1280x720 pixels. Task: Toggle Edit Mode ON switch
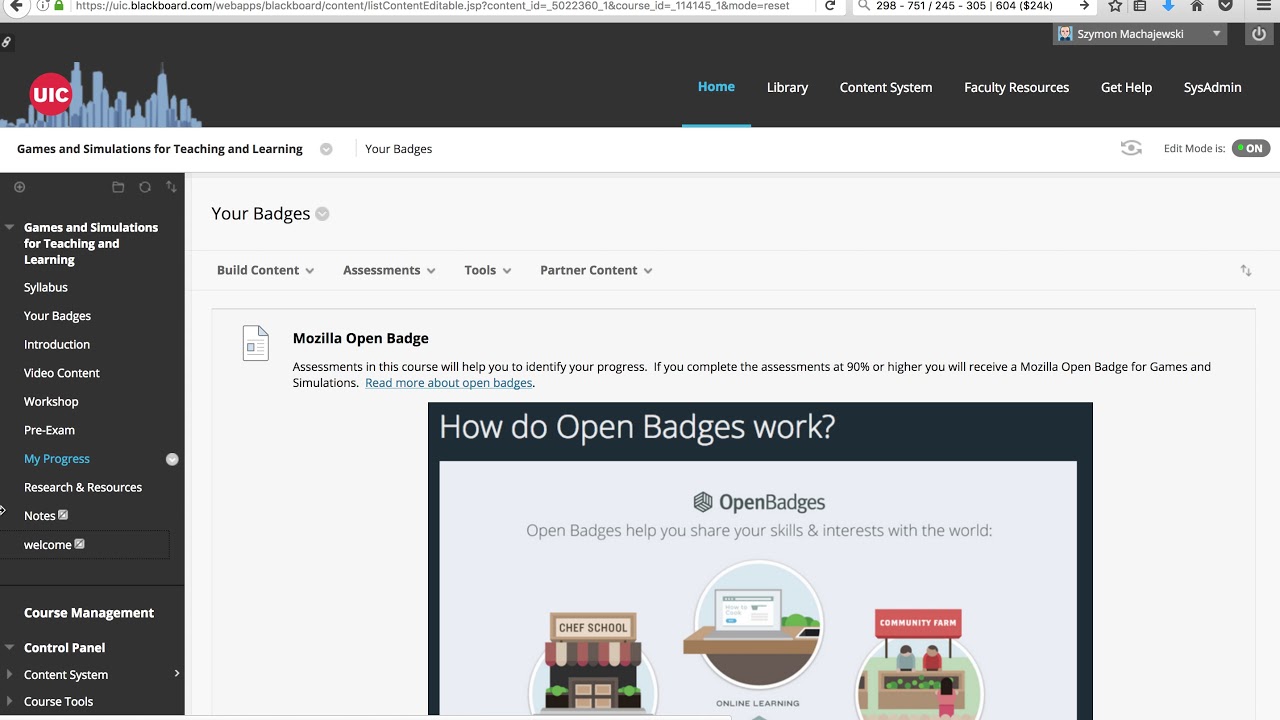coord(1250,148)
